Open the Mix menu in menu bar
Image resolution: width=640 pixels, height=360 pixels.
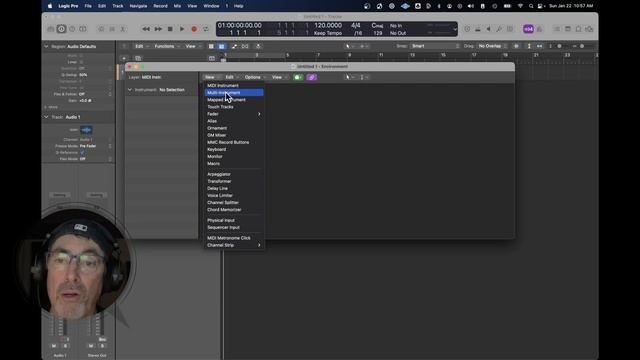pos(177,6)
